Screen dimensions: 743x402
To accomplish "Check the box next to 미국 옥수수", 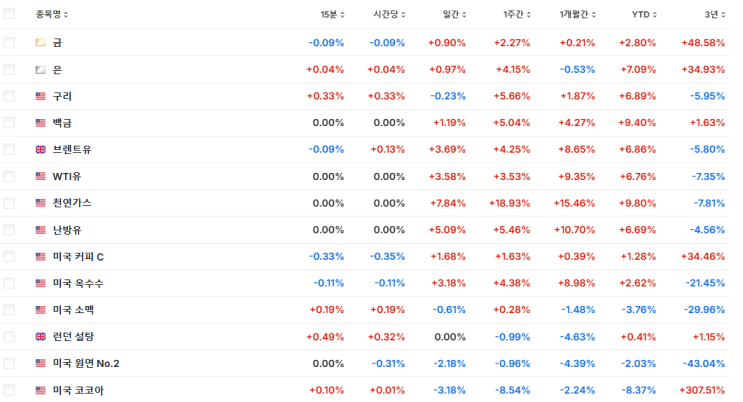I will pyautogui.click(x=10, y=283).
